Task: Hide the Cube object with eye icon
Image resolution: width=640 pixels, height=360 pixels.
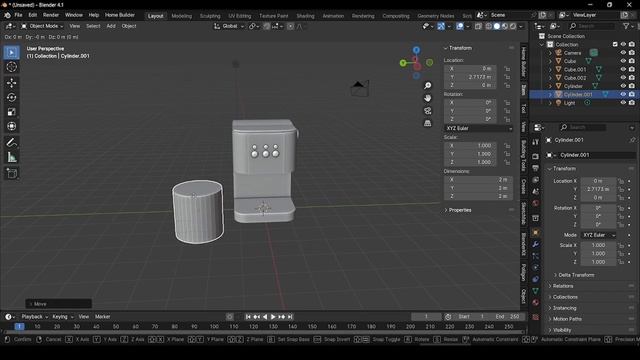Action: coord(623,61)
